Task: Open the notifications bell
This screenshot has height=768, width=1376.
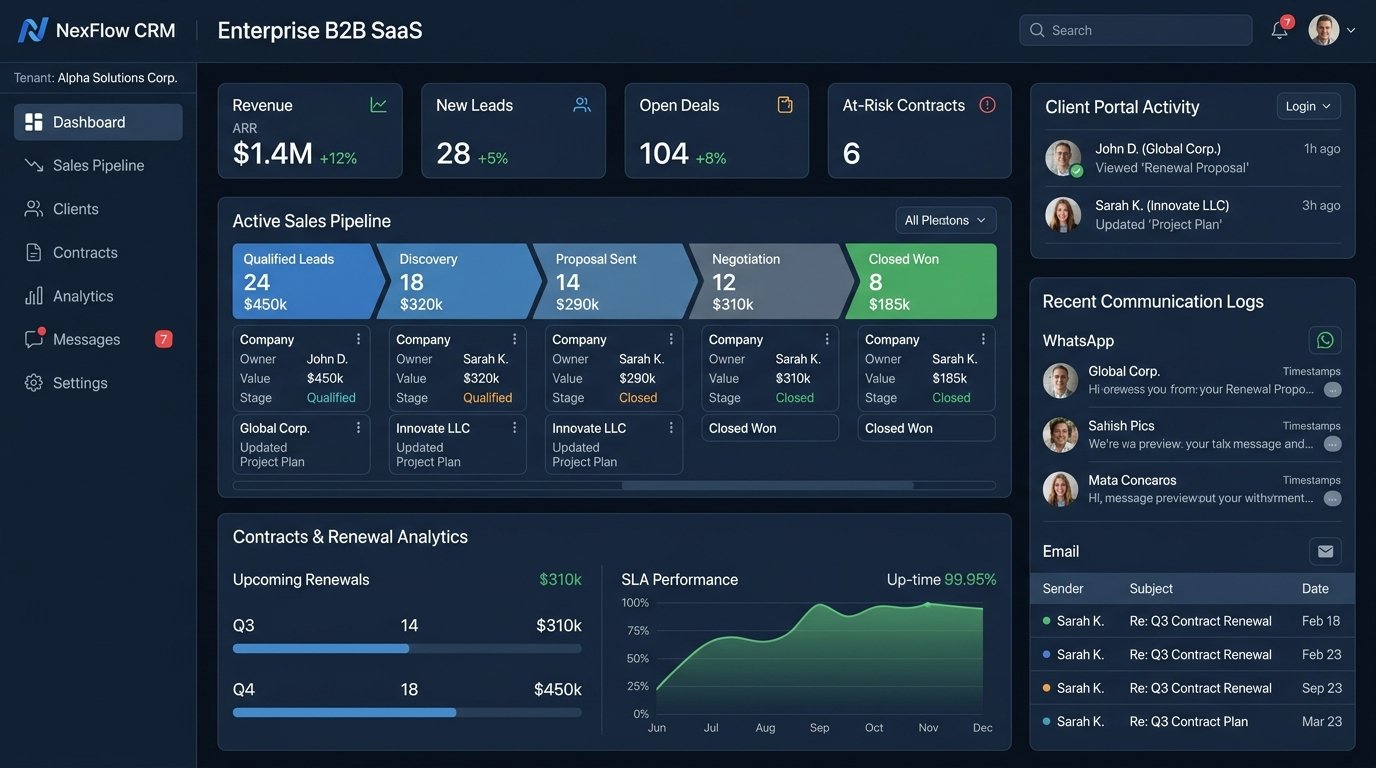Action: tap(1280, 30)
